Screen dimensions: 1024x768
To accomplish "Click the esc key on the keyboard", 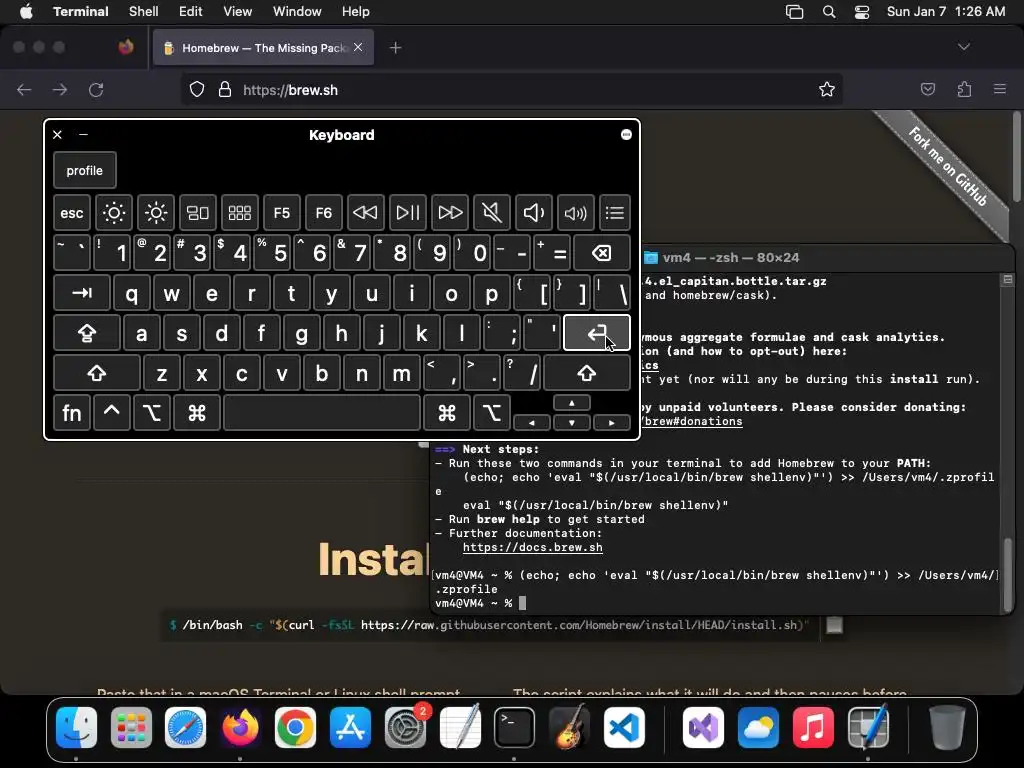I will (x=72, y=213).
